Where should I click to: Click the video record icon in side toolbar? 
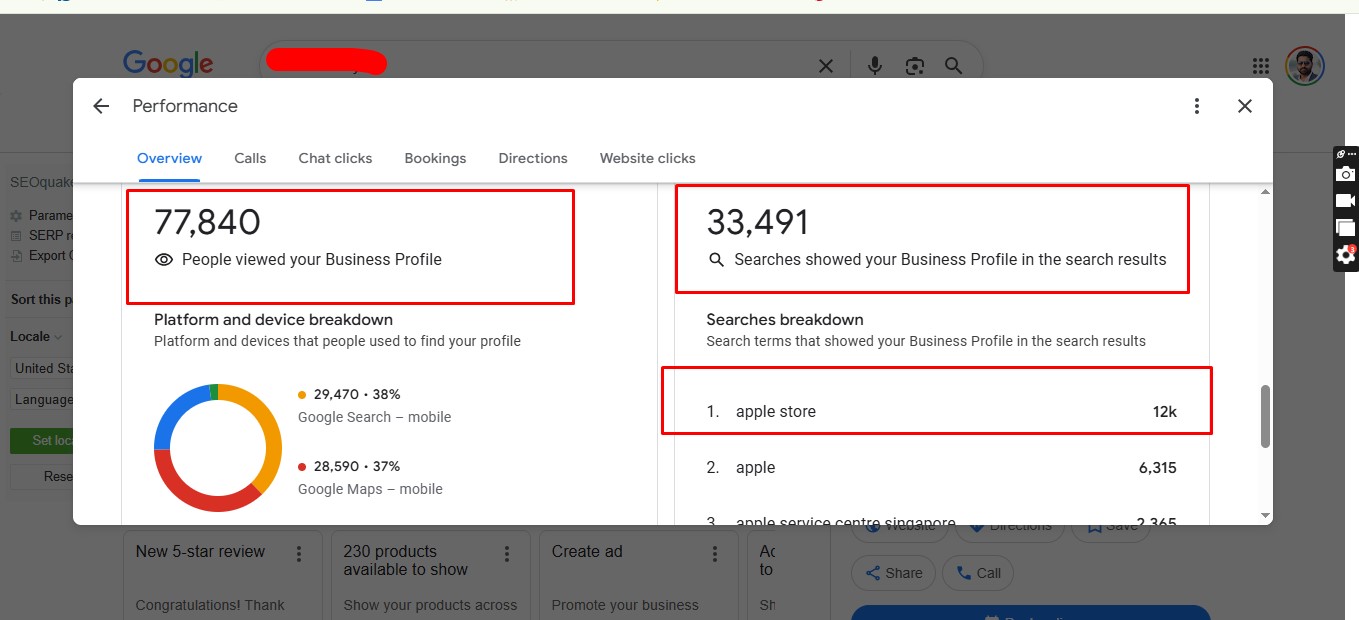click(x=1346, y=201)
